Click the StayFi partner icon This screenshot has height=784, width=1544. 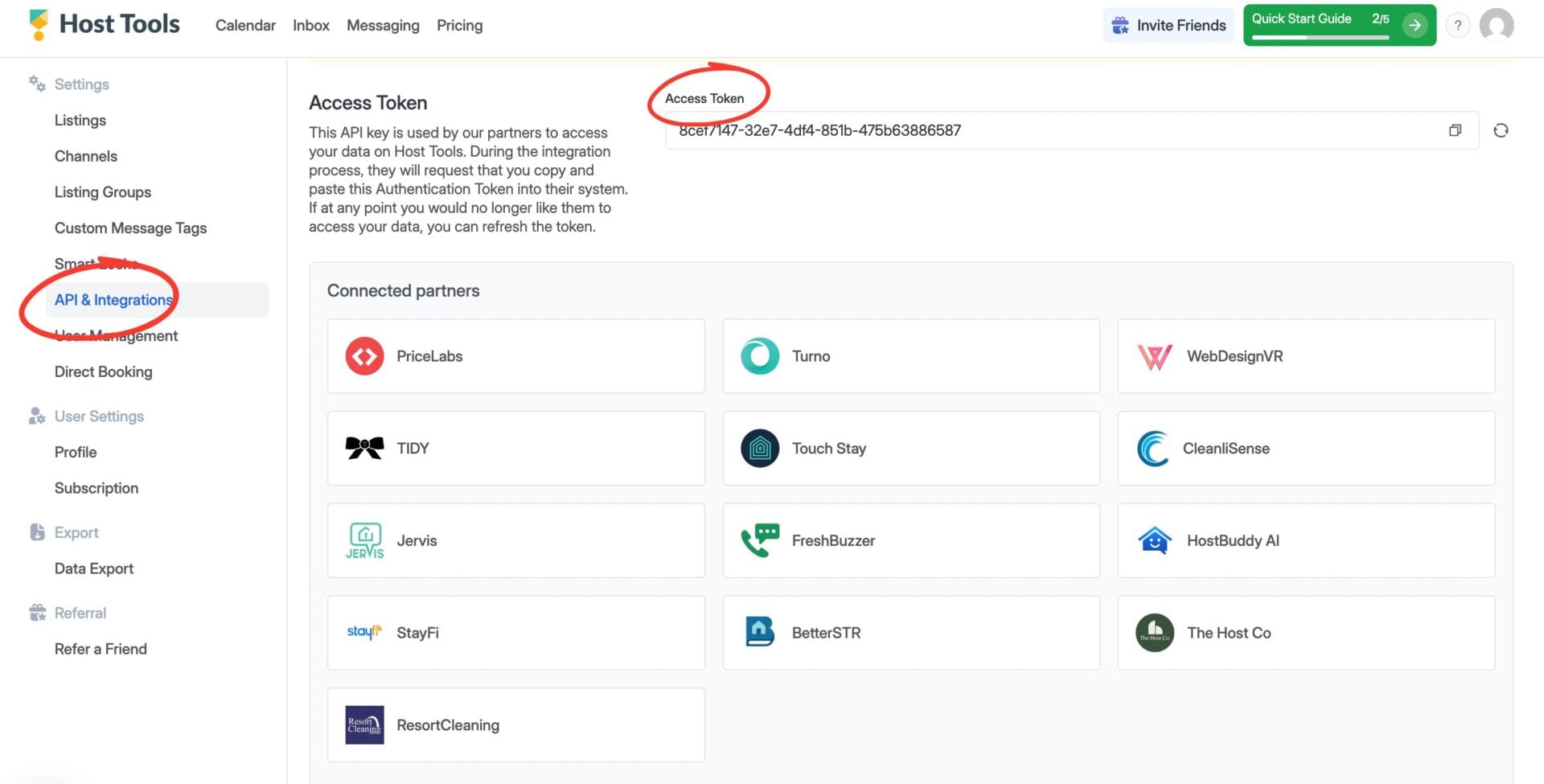364,632
